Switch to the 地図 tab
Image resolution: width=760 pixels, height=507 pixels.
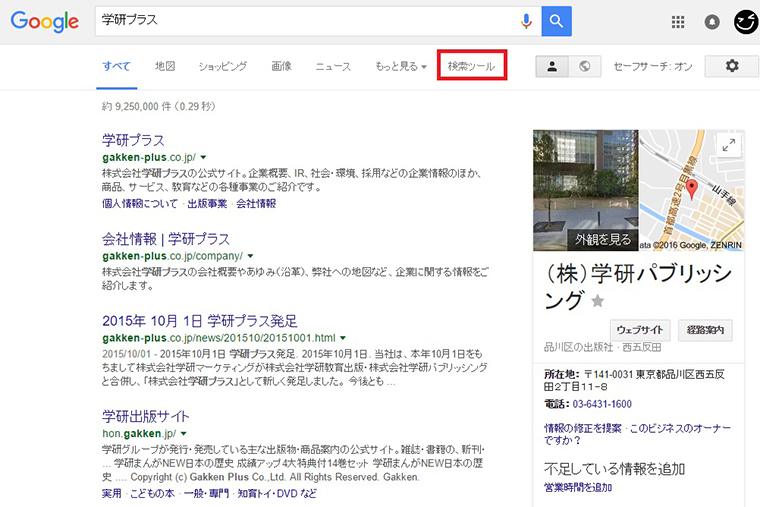tap(165, 66)
